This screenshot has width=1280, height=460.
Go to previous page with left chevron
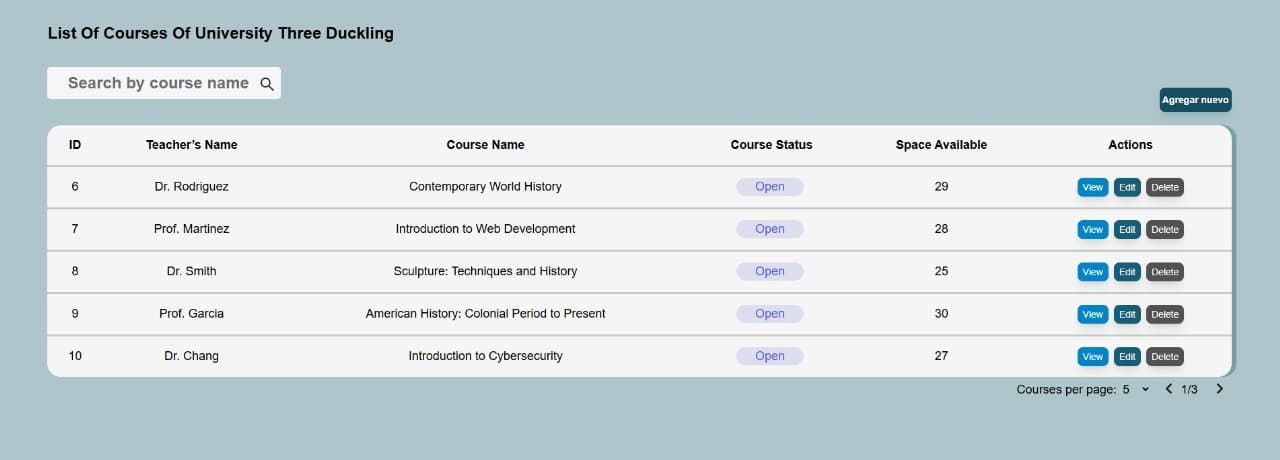1168,389
